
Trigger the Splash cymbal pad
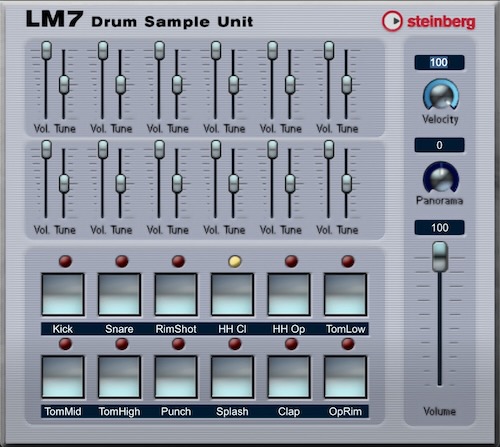click(232, 377)
